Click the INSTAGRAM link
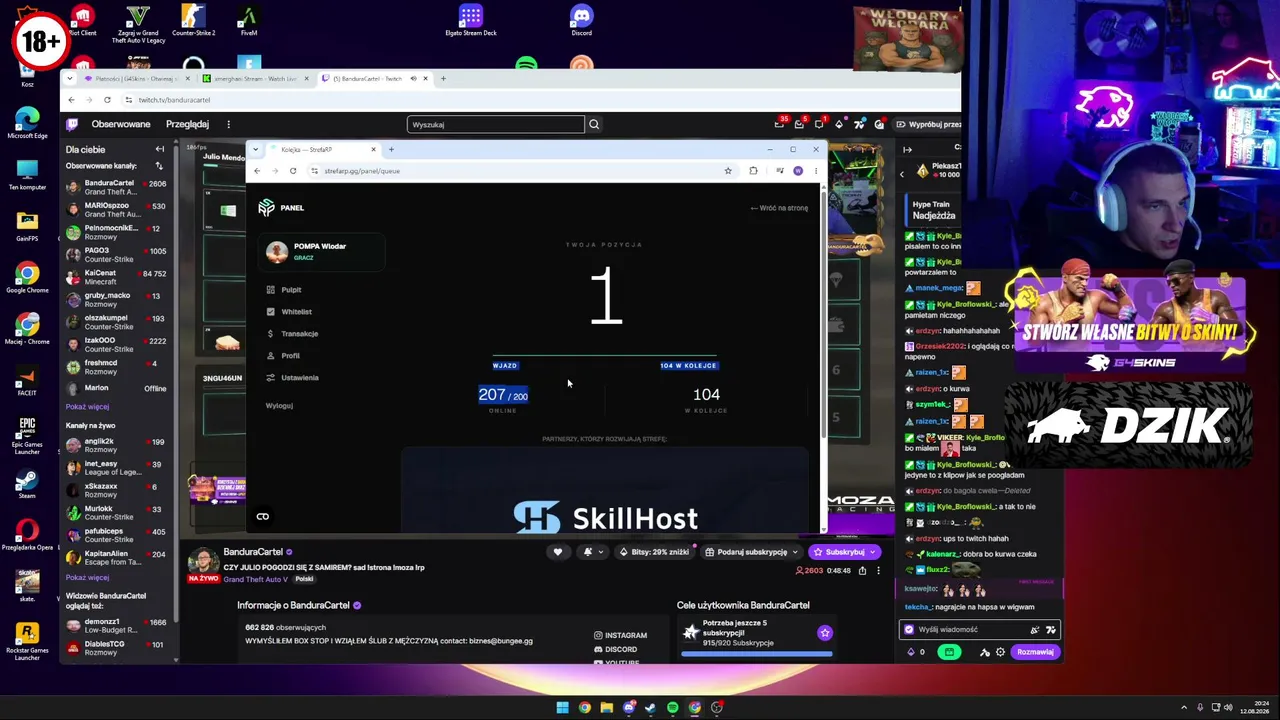The width and height of the screenshot is (1280, 720). click(x=621, y=635)
